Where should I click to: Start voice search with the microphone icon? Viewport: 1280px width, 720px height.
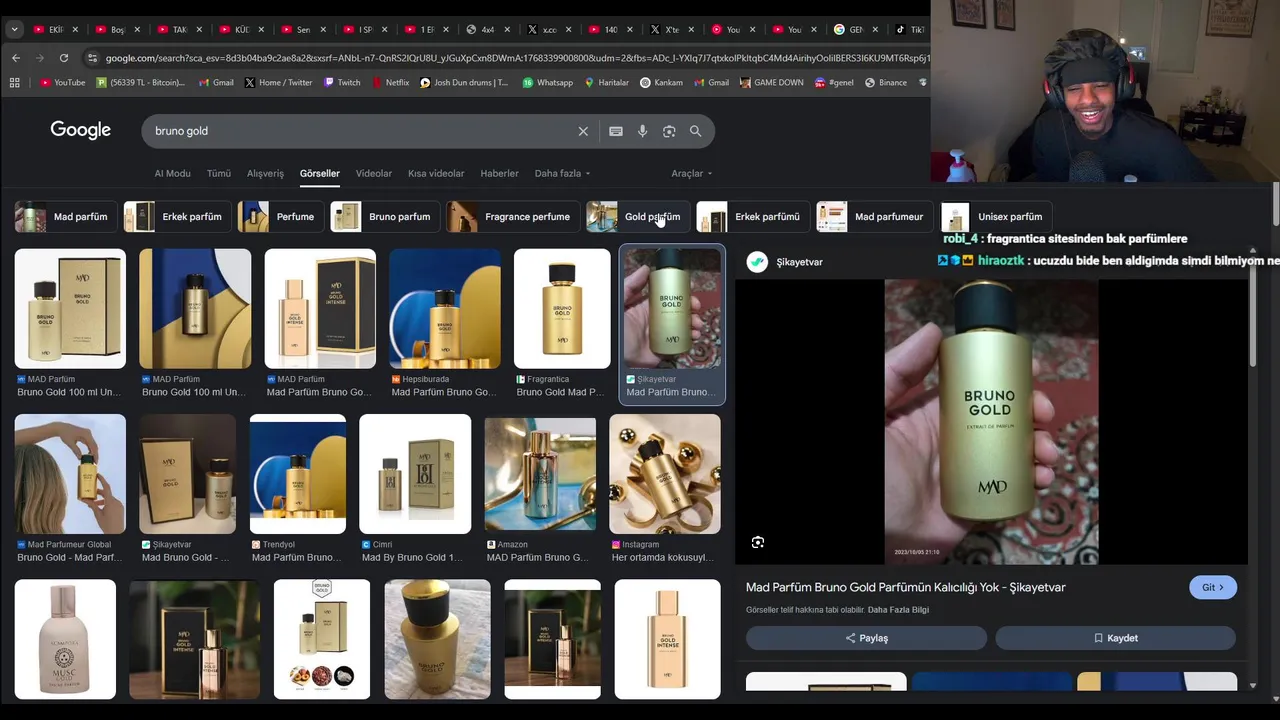pyautogui.click(x=642, y=131)
